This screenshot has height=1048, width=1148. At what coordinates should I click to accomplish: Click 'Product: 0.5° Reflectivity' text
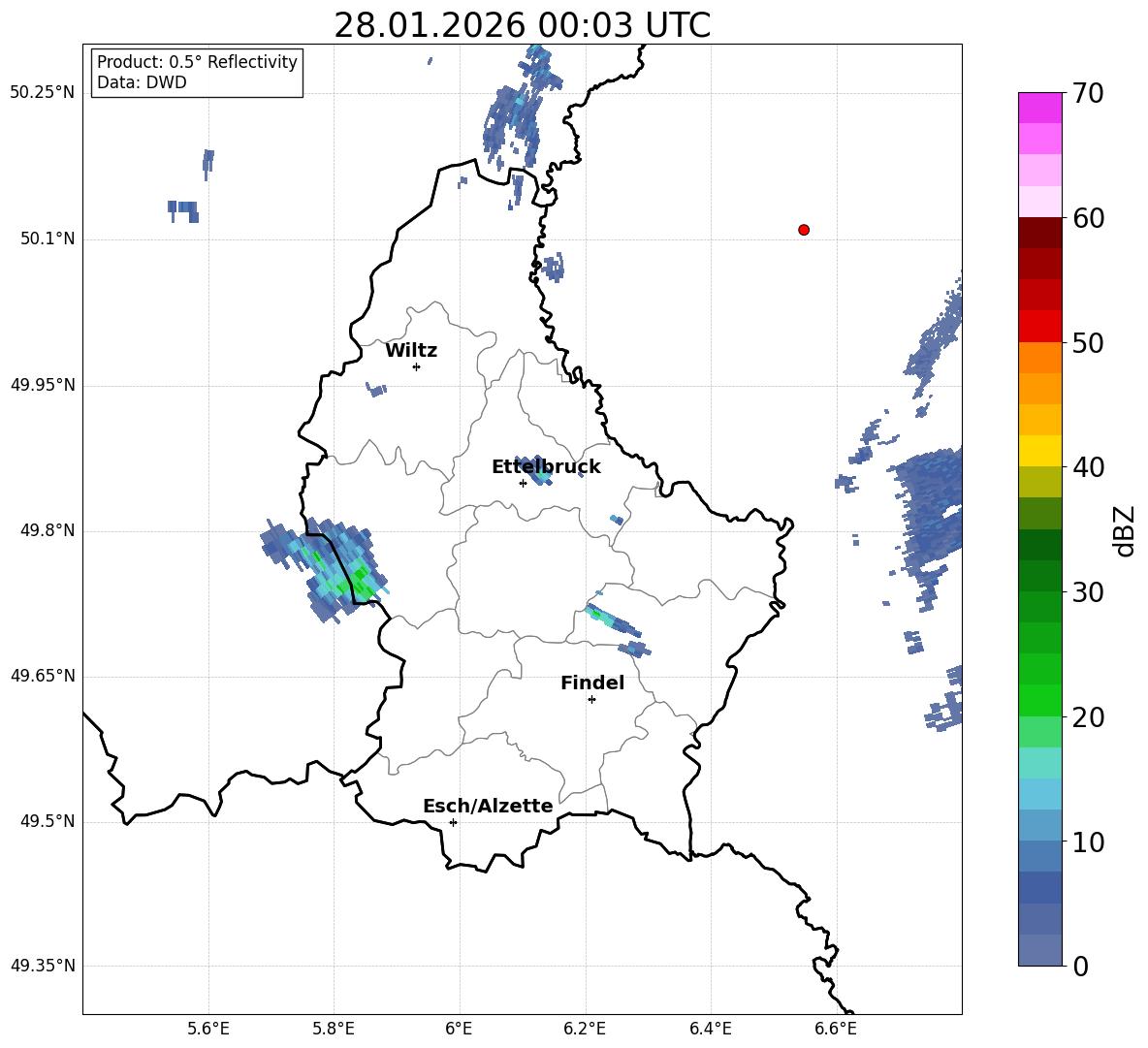pos(197,62)
